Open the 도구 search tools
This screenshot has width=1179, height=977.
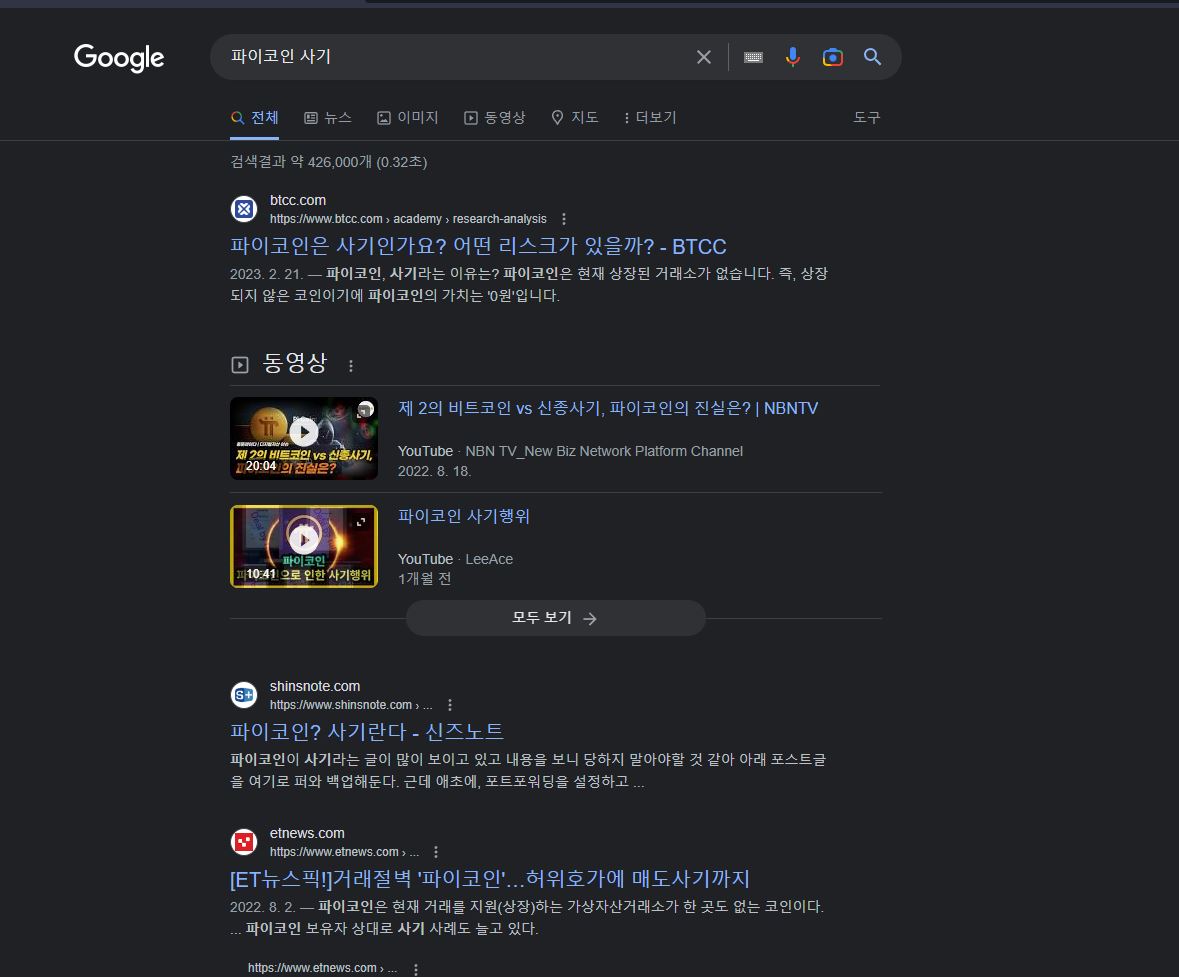[866, 117]
